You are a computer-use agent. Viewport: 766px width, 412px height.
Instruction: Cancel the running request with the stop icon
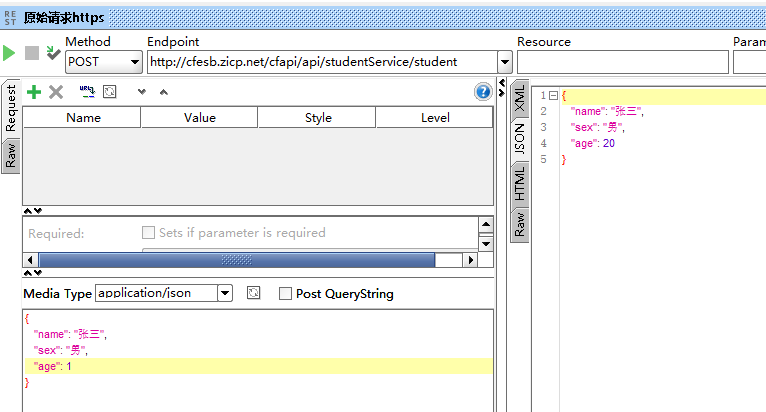coord(32,53)
